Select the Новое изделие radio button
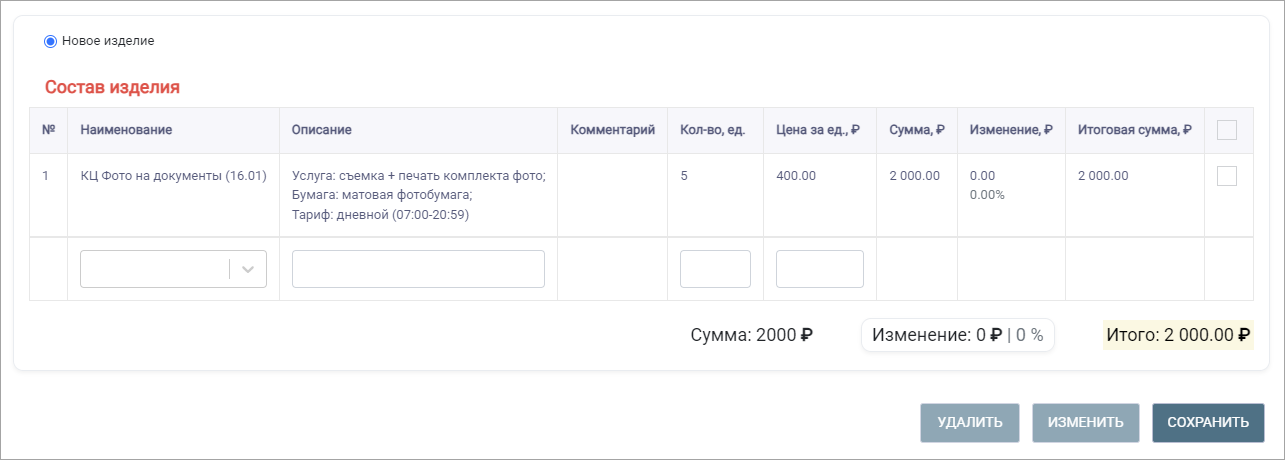The width and height of the screenshot is (1285, 460). [50, 41]
